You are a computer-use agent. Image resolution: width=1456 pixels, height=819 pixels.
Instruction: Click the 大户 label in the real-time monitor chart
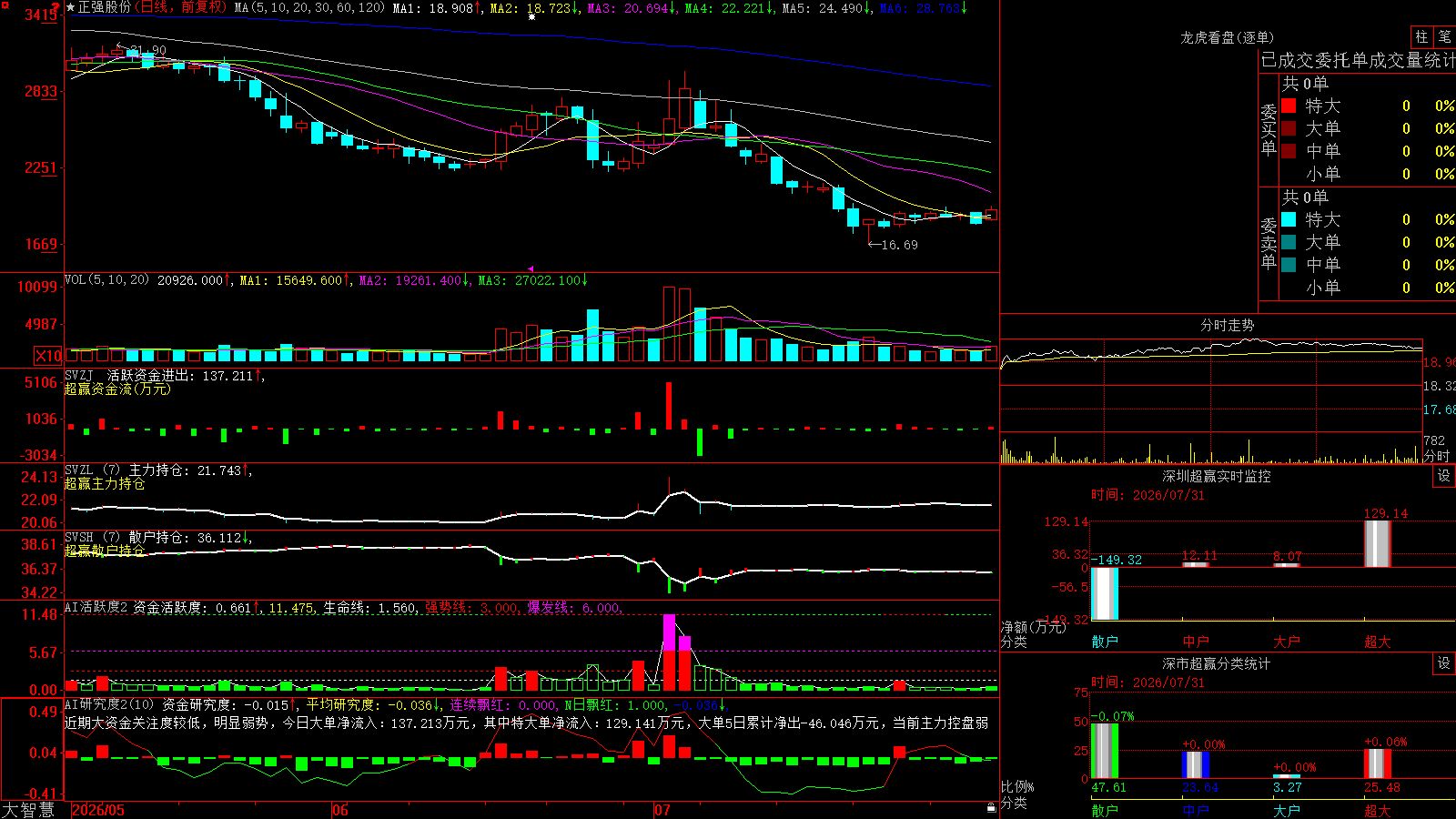pos(1287,642)
